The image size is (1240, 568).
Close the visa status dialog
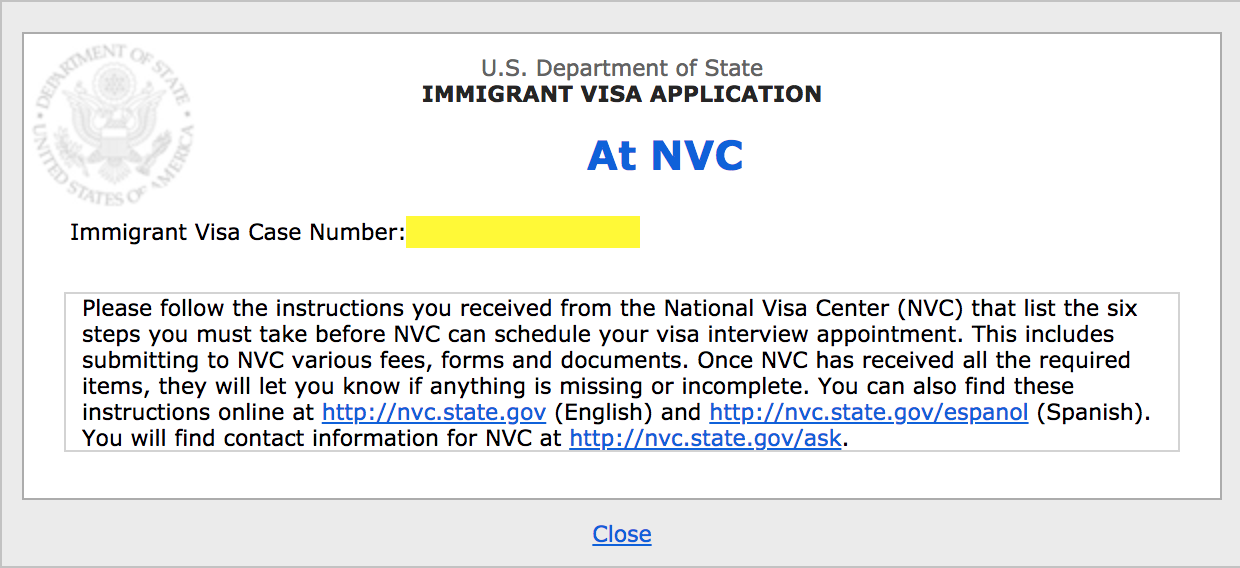(622, 534)
